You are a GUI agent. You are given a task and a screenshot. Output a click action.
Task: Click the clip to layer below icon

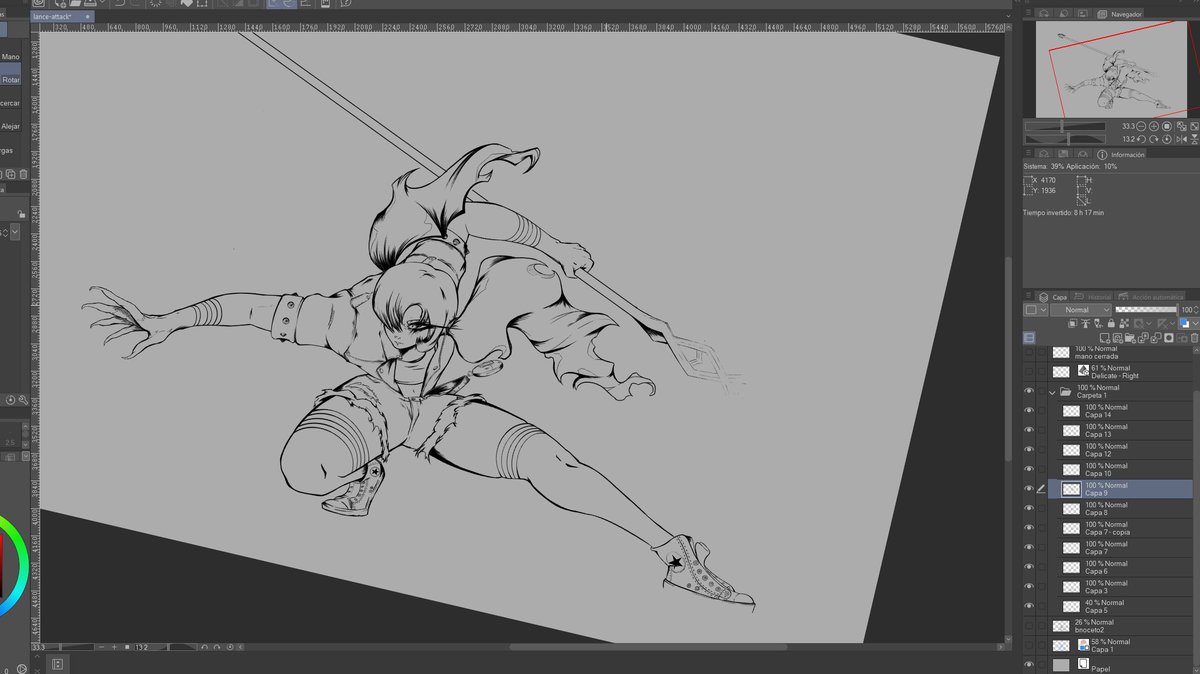pyautogui.click(x=1072, y=323)
